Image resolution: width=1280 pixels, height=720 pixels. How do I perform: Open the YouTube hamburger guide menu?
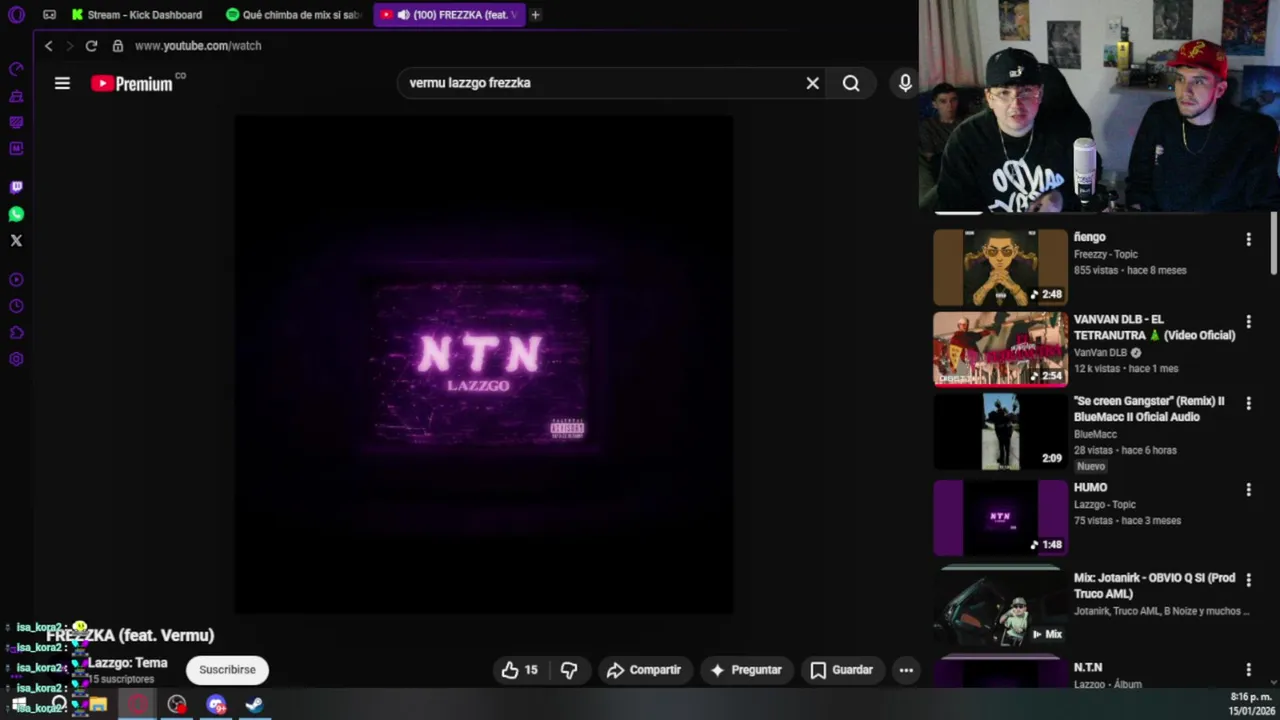[62, 83]
